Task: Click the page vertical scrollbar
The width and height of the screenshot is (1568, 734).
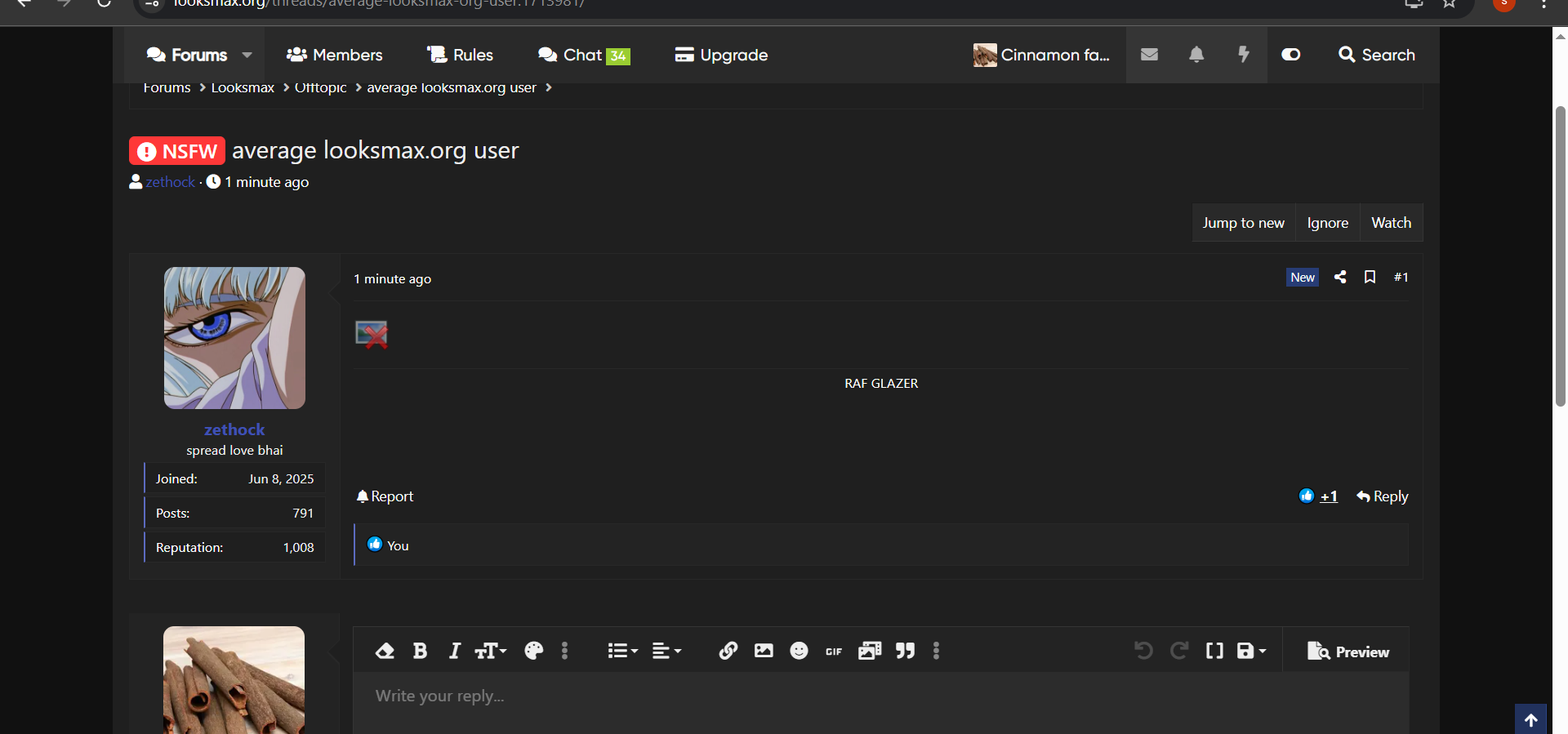Action: click(x=1560, y=255)
